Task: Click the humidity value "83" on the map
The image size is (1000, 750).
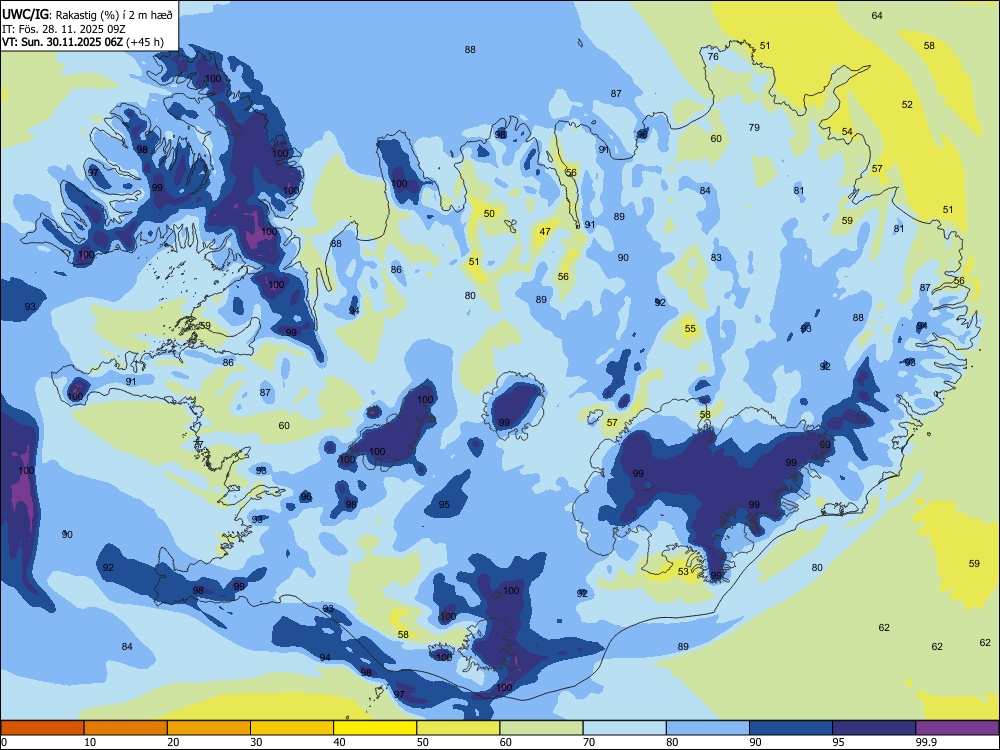Action: 716,258
